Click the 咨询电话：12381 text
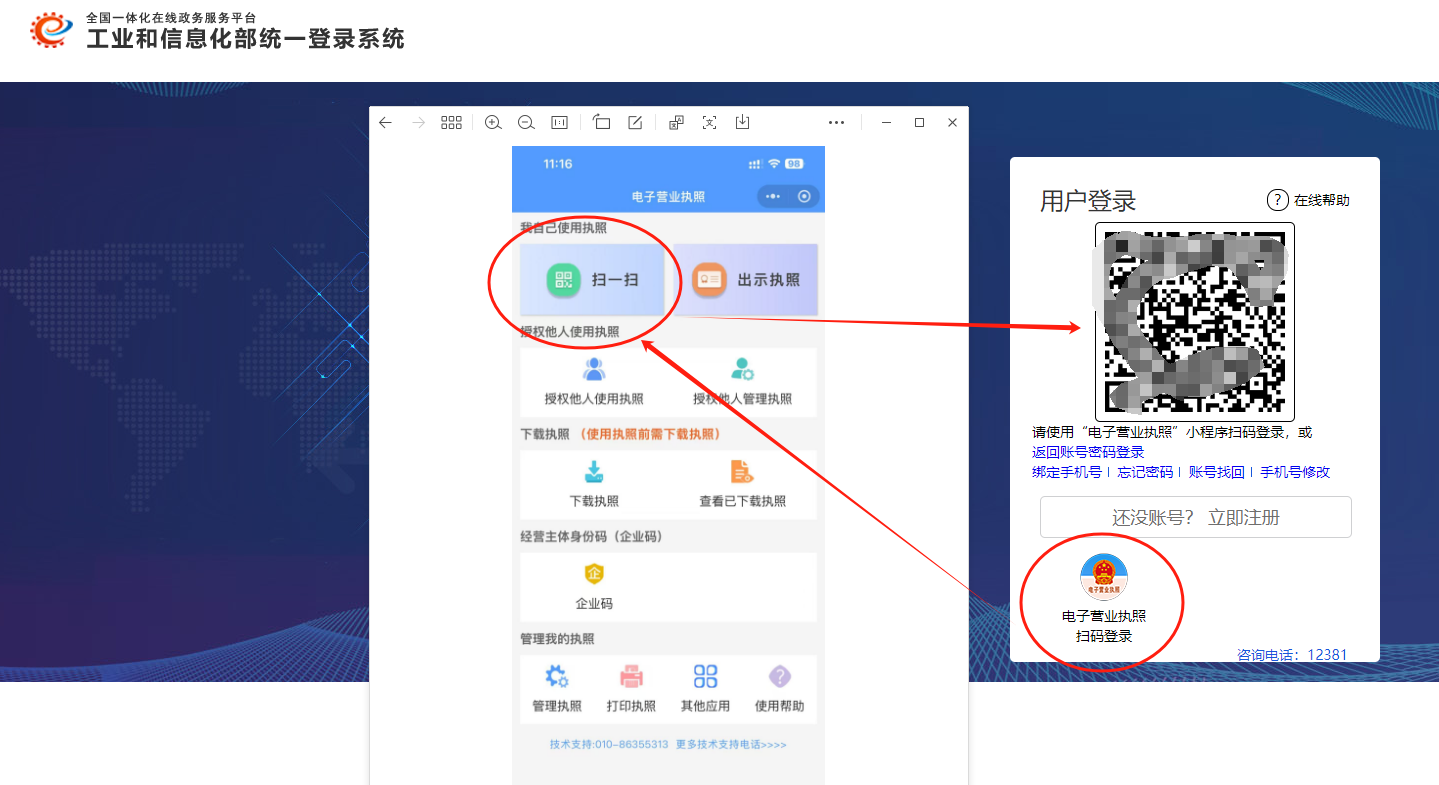The height and width of the screenshot is (785, 1439). point(1292,655)
